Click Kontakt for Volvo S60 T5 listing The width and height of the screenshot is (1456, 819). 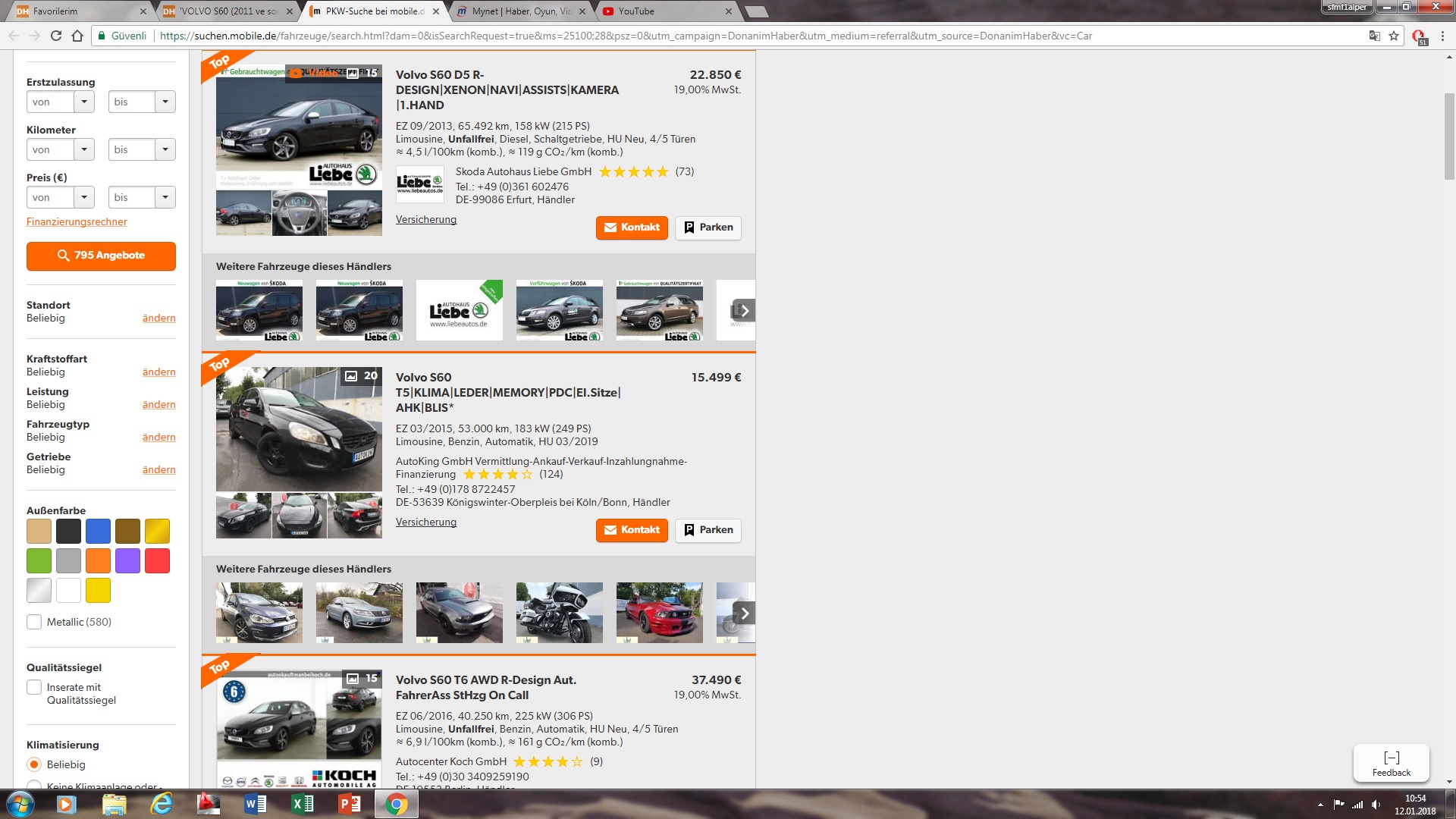pyautogui.click(x=632, y=530)
